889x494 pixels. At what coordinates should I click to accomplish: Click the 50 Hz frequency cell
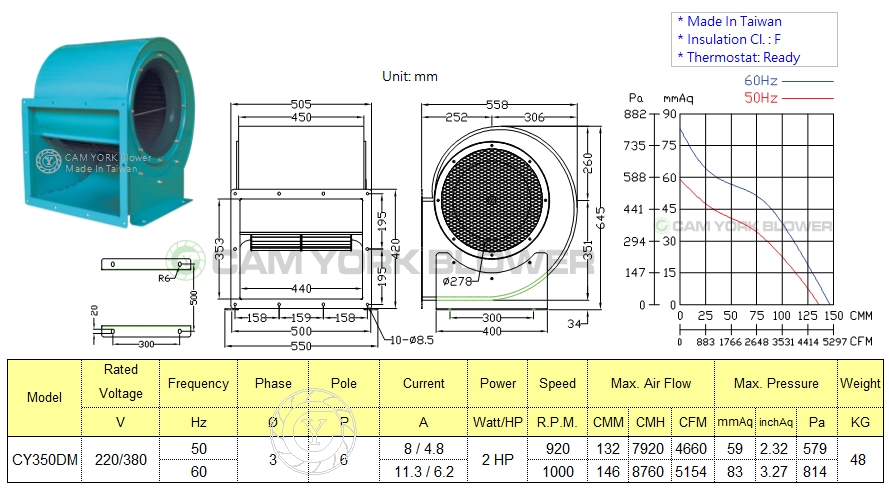click(x=198, y=449)
